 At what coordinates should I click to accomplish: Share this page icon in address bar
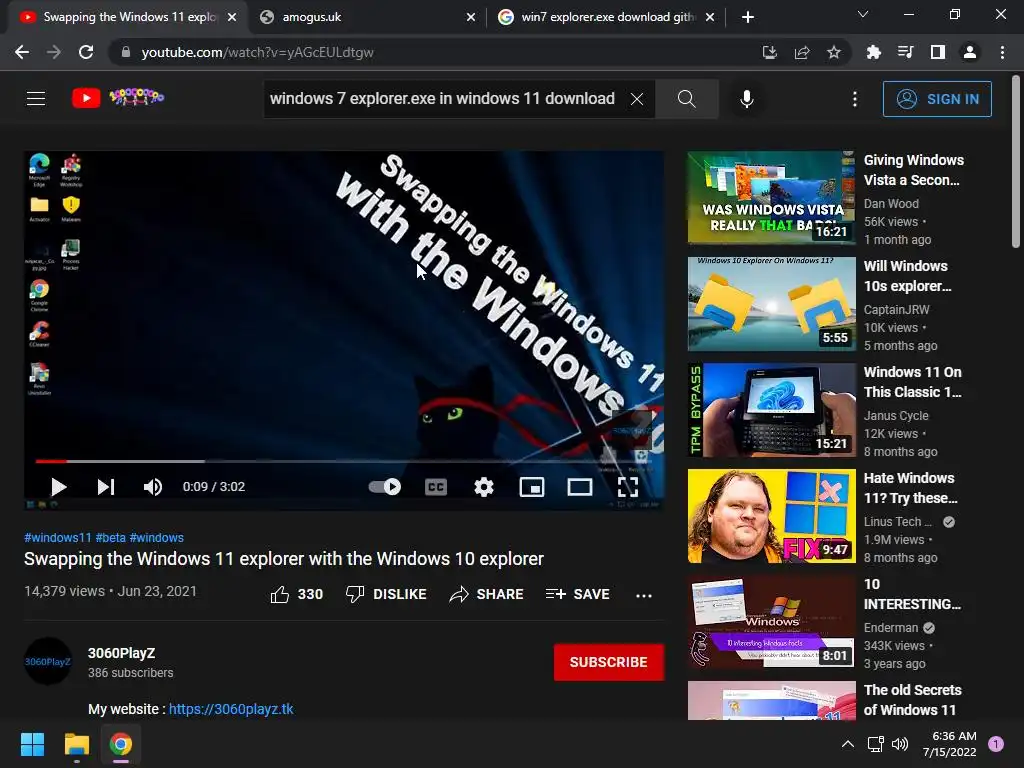802,52
